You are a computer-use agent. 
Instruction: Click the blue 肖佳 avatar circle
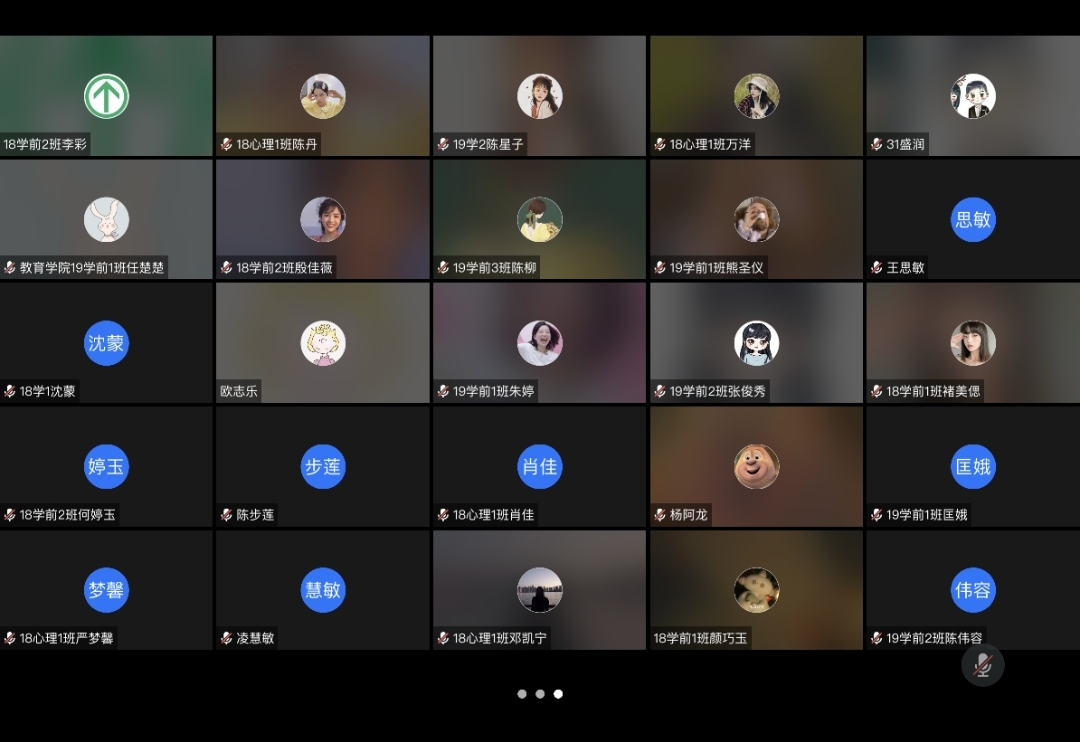[x=540, y=466]
